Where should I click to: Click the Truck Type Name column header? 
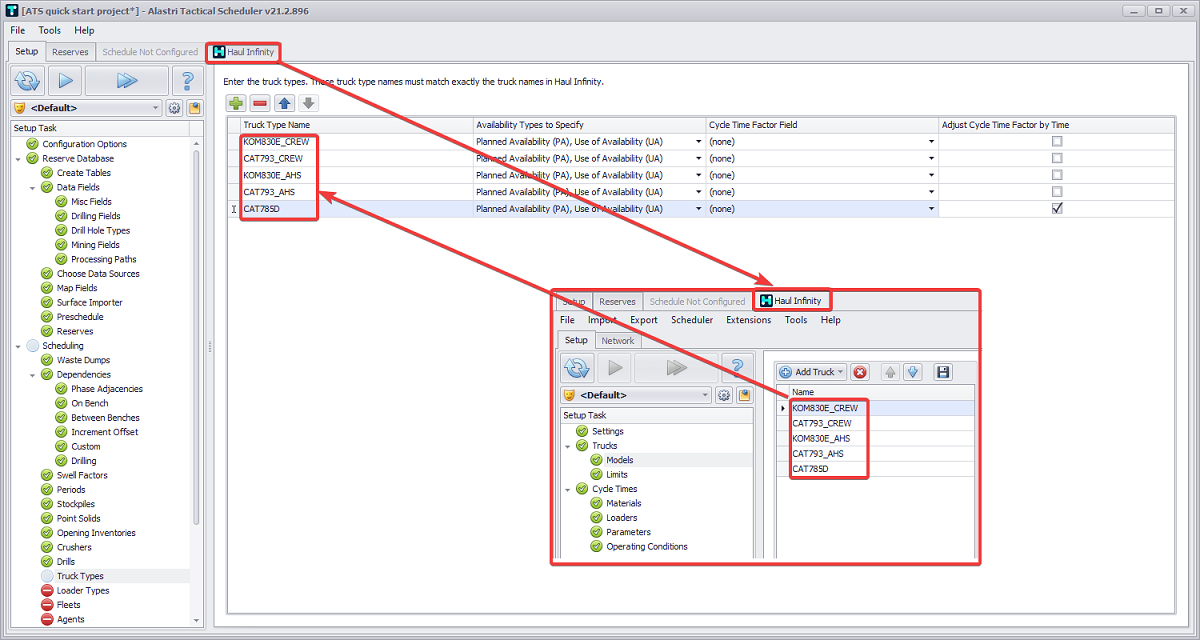tap(355, 124)
